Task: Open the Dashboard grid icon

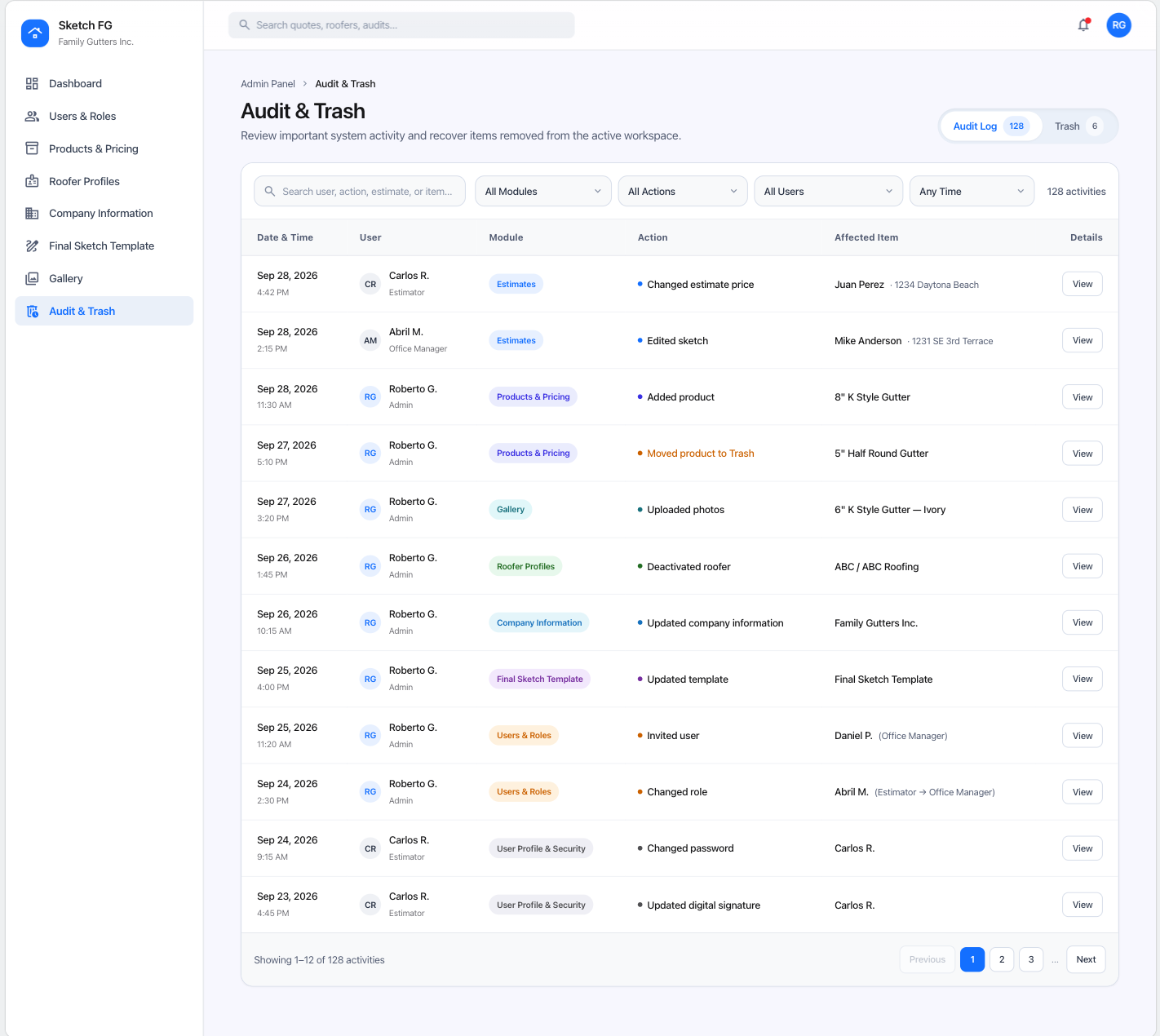Action: pos(32,83)
